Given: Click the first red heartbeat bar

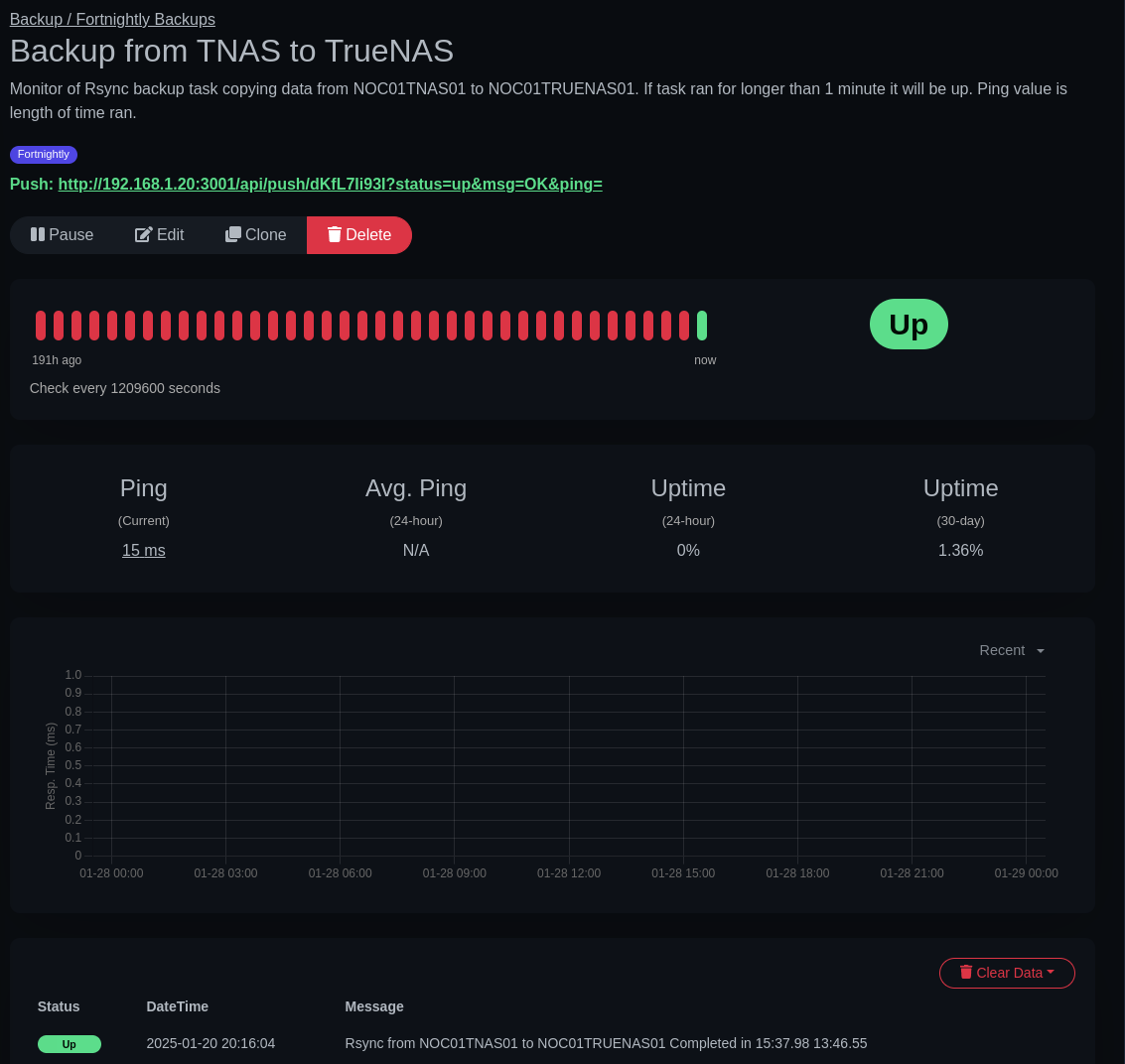Looking at the screenshot, I should pos(40,325).
